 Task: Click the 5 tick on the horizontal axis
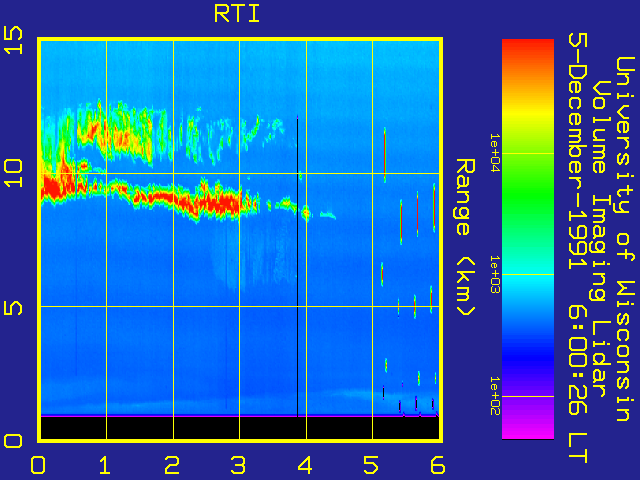(x=371, y=465)
